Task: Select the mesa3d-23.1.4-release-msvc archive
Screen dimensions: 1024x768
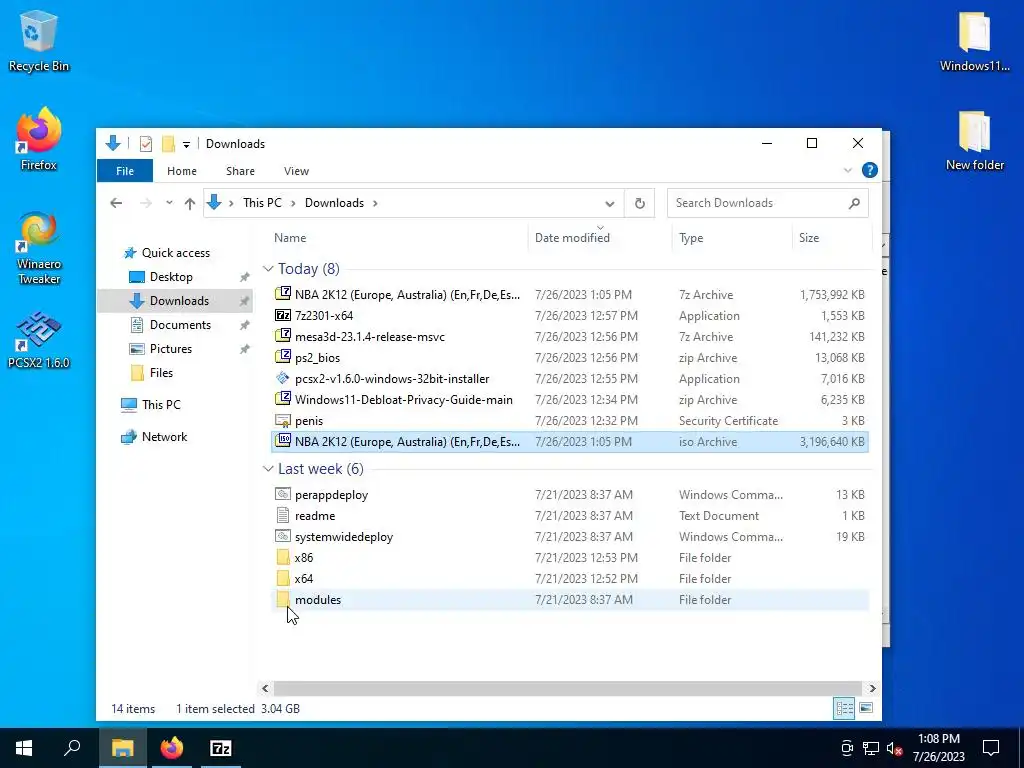Action: 569,337
